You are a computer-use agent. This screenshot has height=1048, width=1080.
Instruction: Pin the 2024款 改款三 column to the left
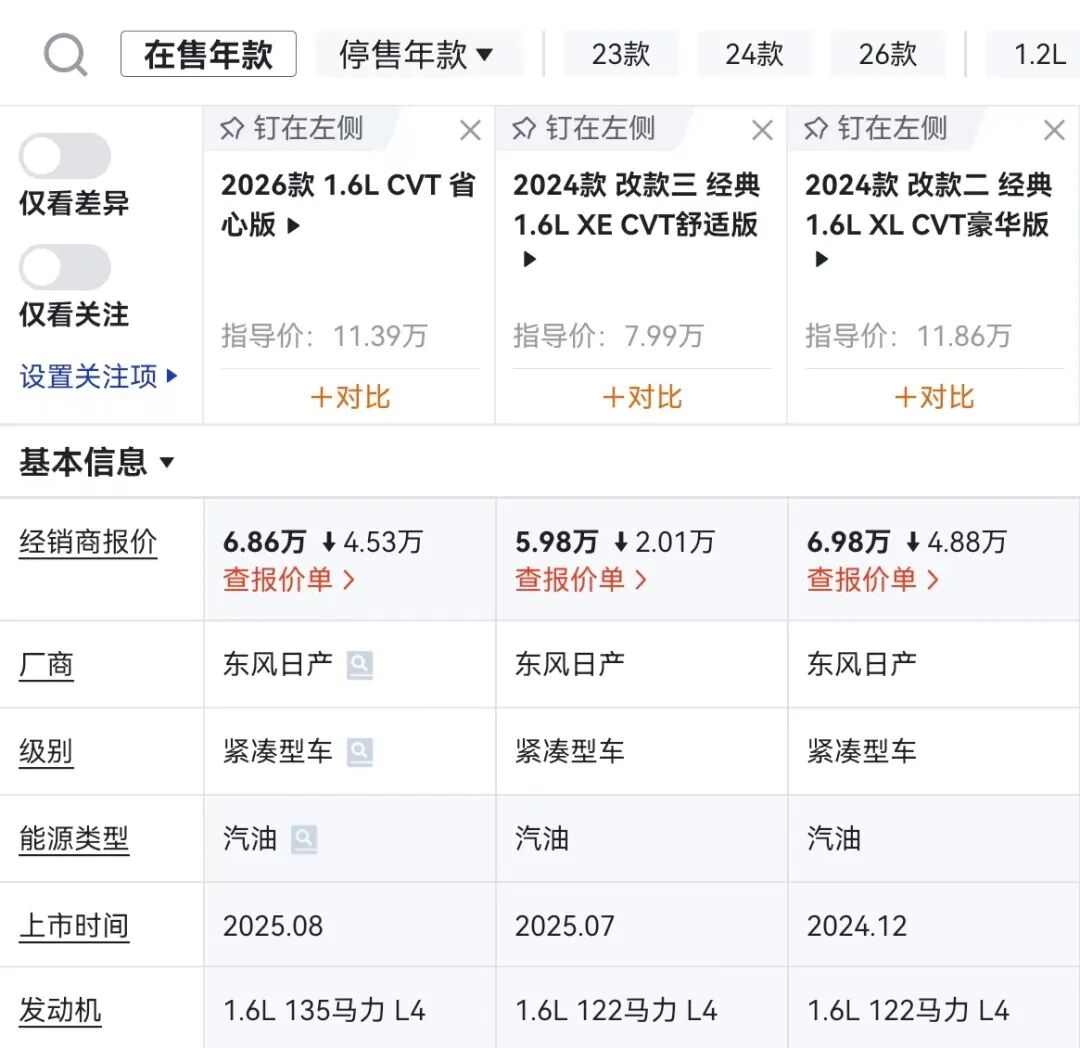coord(584,129)
